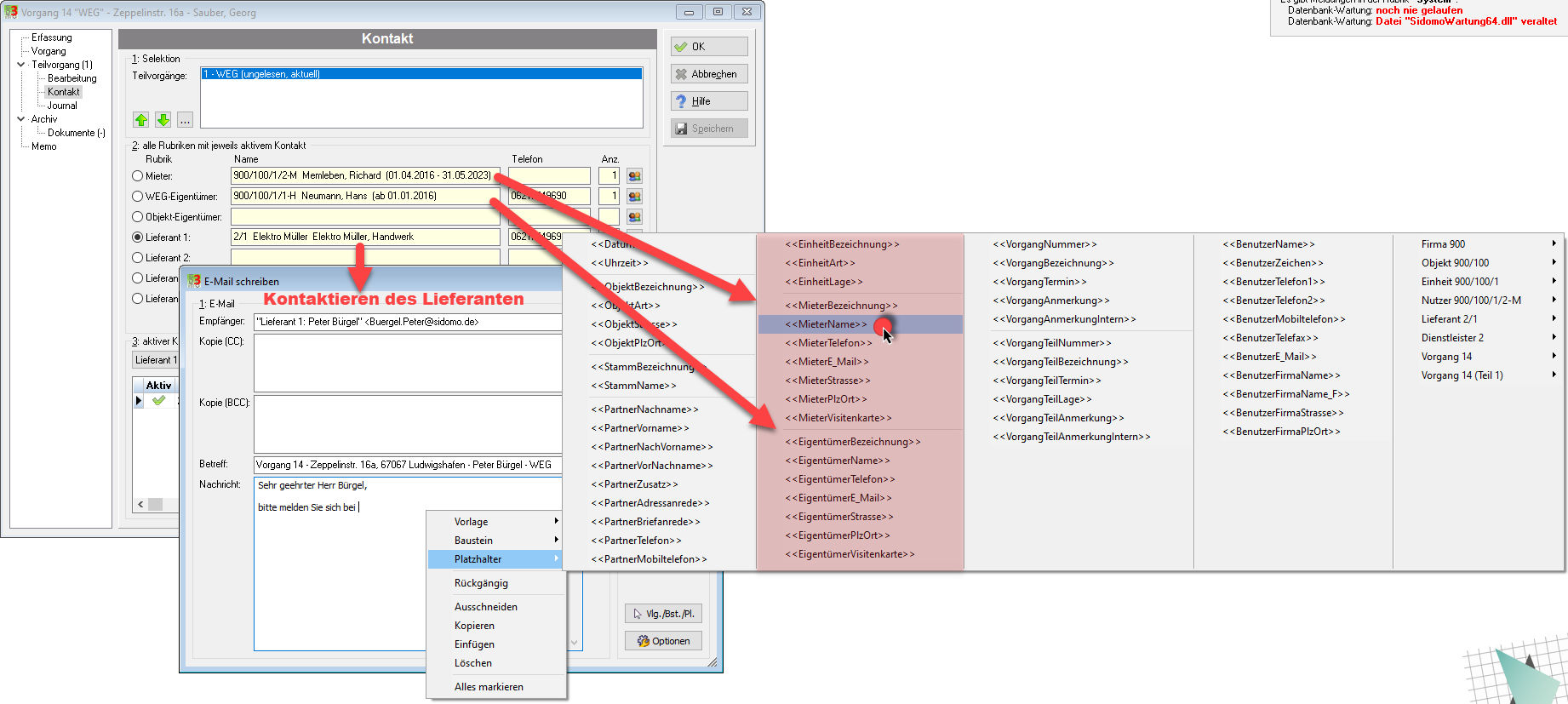Viewport: 1568px width, 704px height.
Task: Insert the <<VorgangNummer>> placeholder
Action: coord(1044,244)
